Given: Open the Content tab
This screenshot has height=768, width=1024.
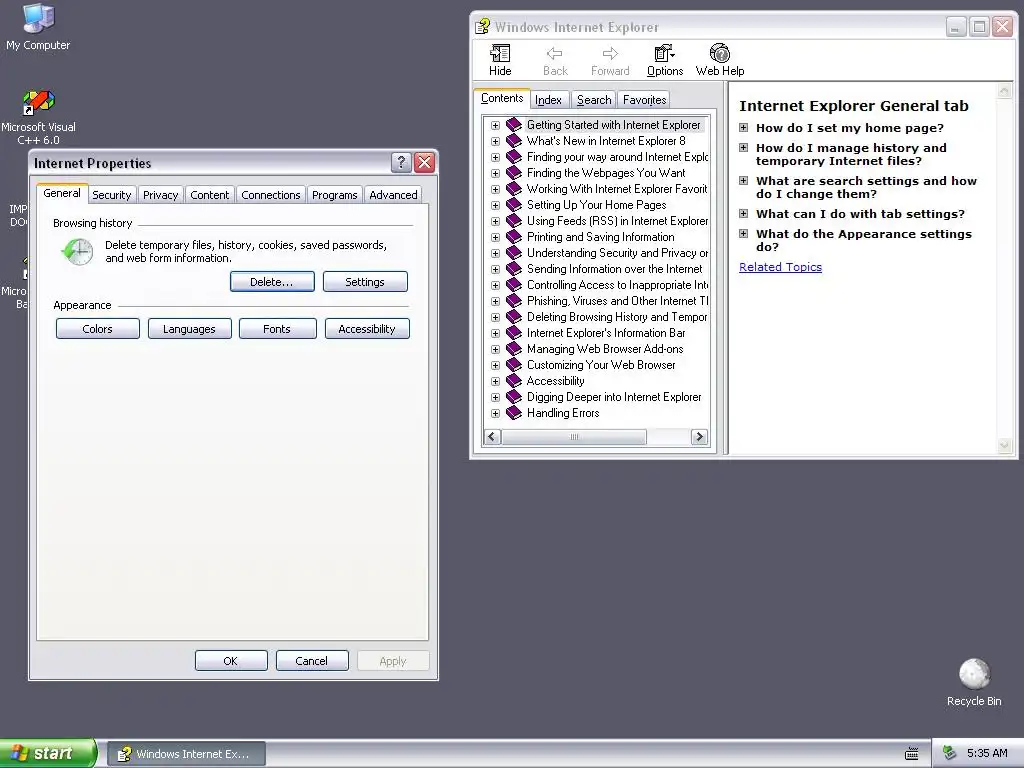Looking at the screenshot, I should coord(210,195).
